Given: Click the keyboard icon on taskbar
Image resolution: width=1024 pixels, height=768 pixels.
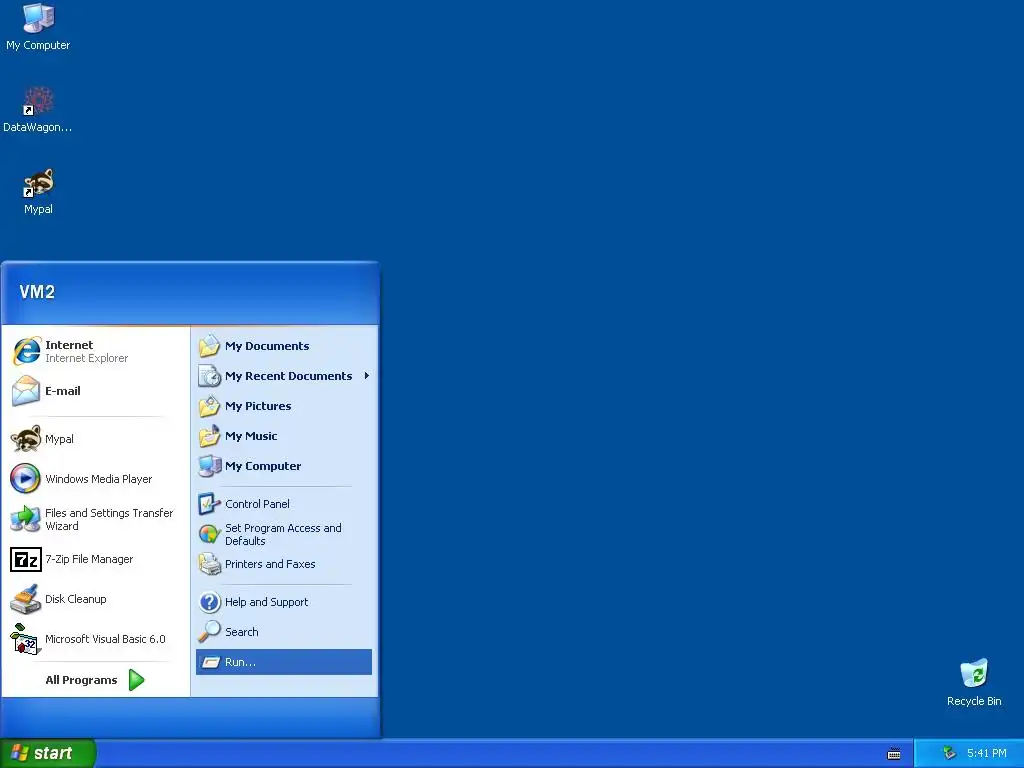Looking at the screenshot, I should [x=894, y=754].
